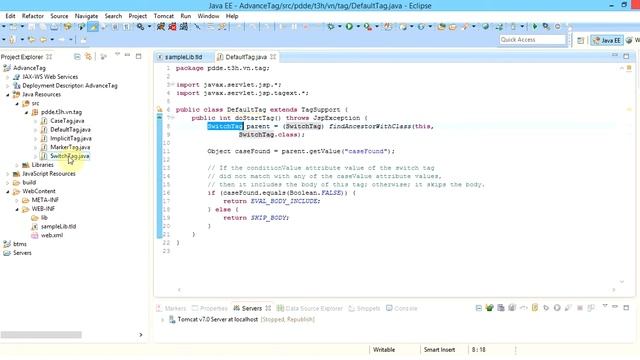Click the Project Explorer scroll right arrow
This screenshot has height=360, width=640.
[141, 335]
